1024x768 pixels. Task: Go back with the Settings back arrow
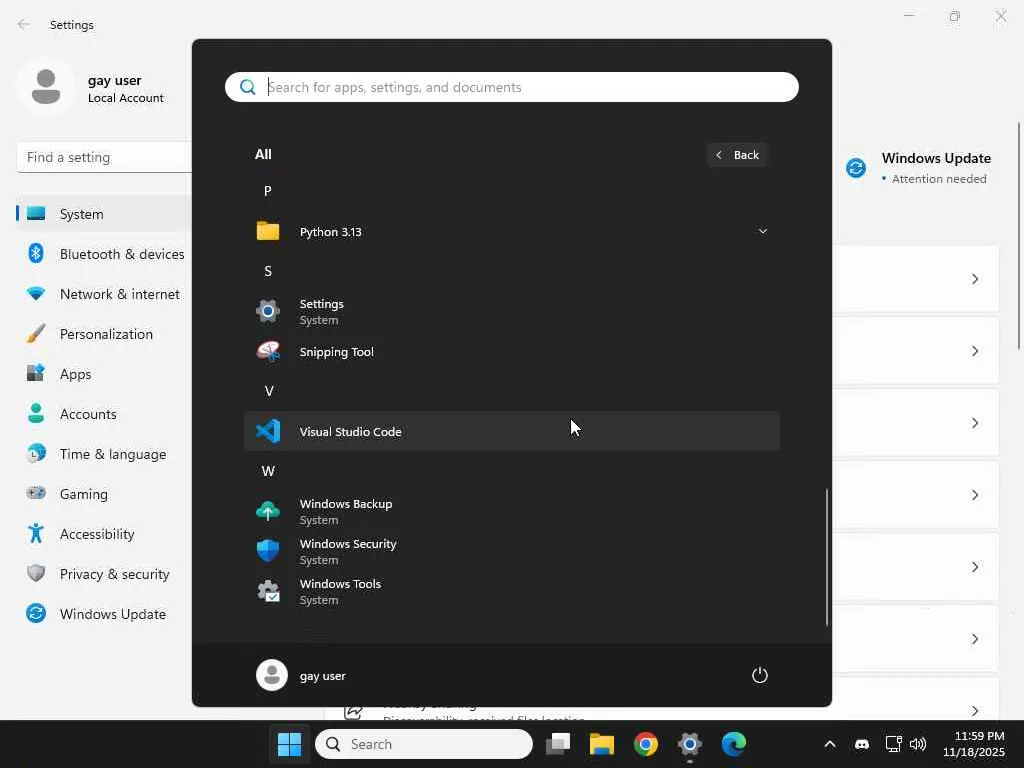pos(24,24)
